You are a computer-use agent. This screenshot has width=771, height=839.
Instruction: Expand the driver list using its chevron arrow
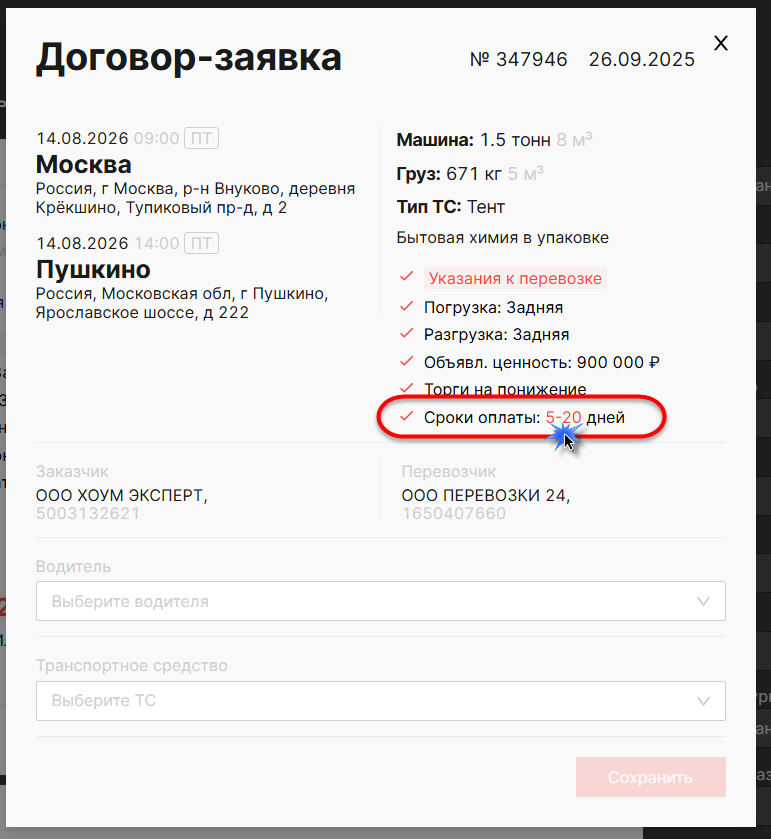[704, 602]
